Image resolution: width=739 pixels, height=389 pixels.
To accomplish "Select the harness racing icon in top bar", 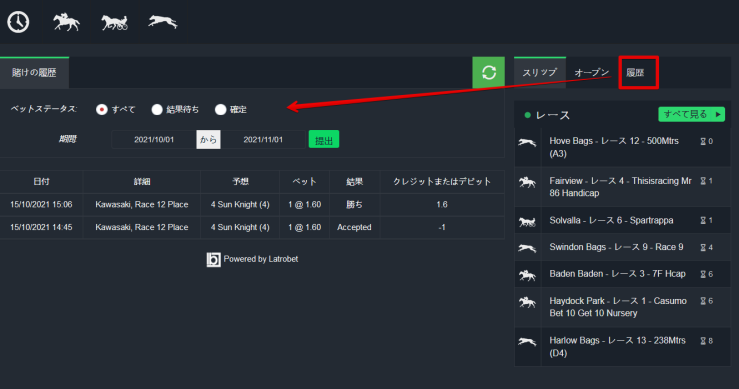I will pos(114,22).
